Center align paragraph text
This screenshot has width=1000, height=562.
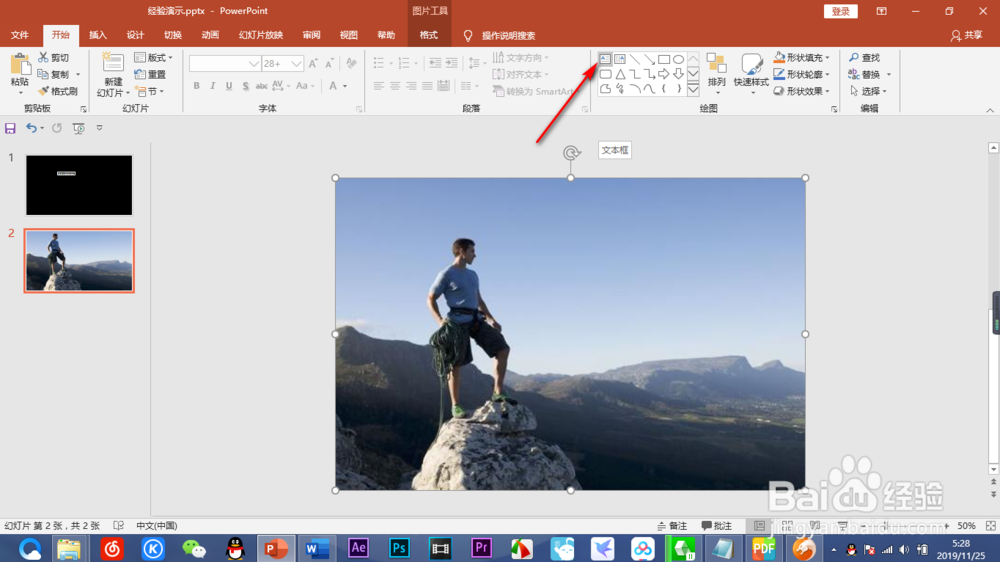coord(395,85)
